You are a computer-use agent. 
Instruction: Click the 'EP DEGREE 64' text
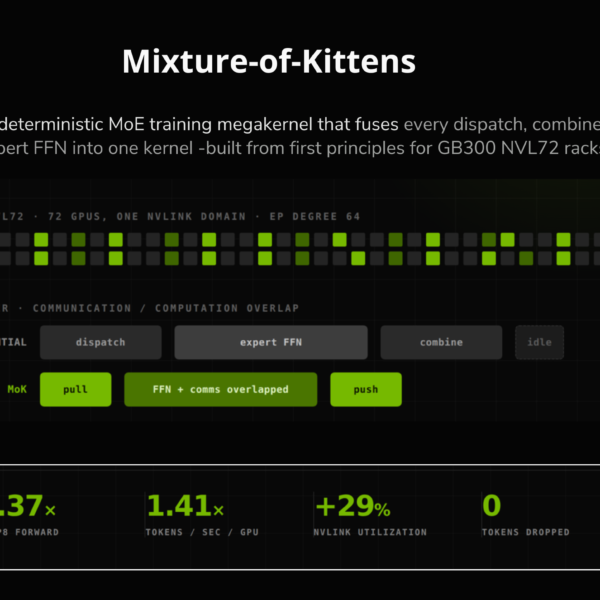(x=315, y=217)
